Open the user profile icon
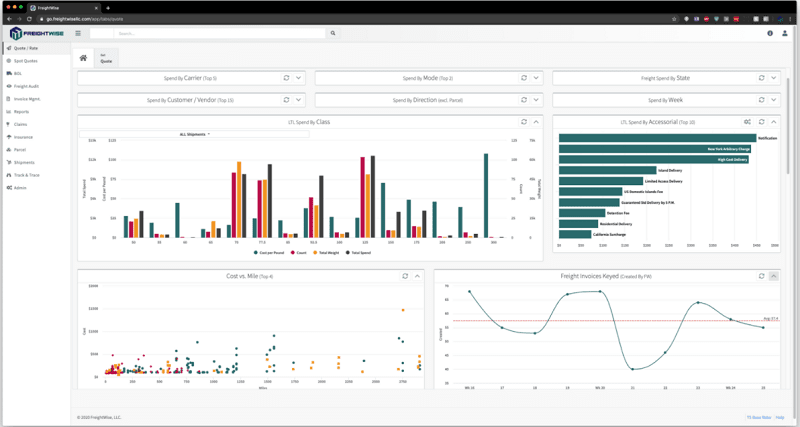 tap(785, 33)
